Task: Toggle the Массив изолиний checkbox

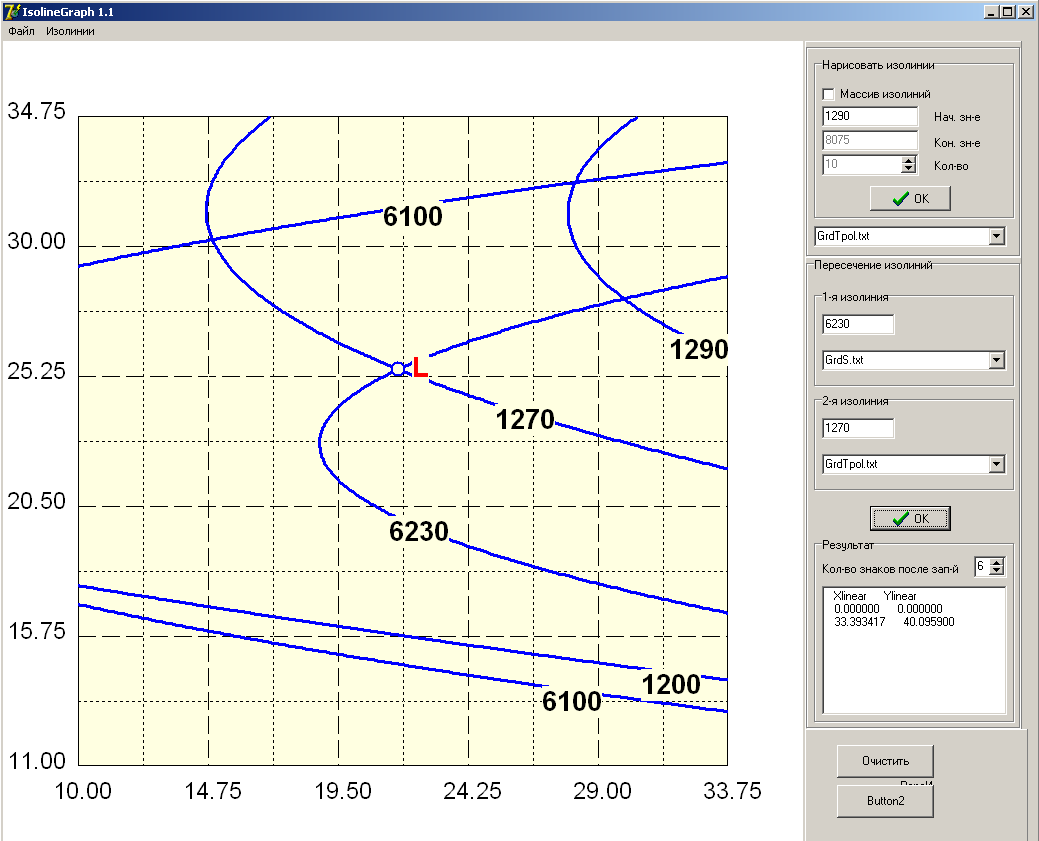Action: click(x=828, y=94)
